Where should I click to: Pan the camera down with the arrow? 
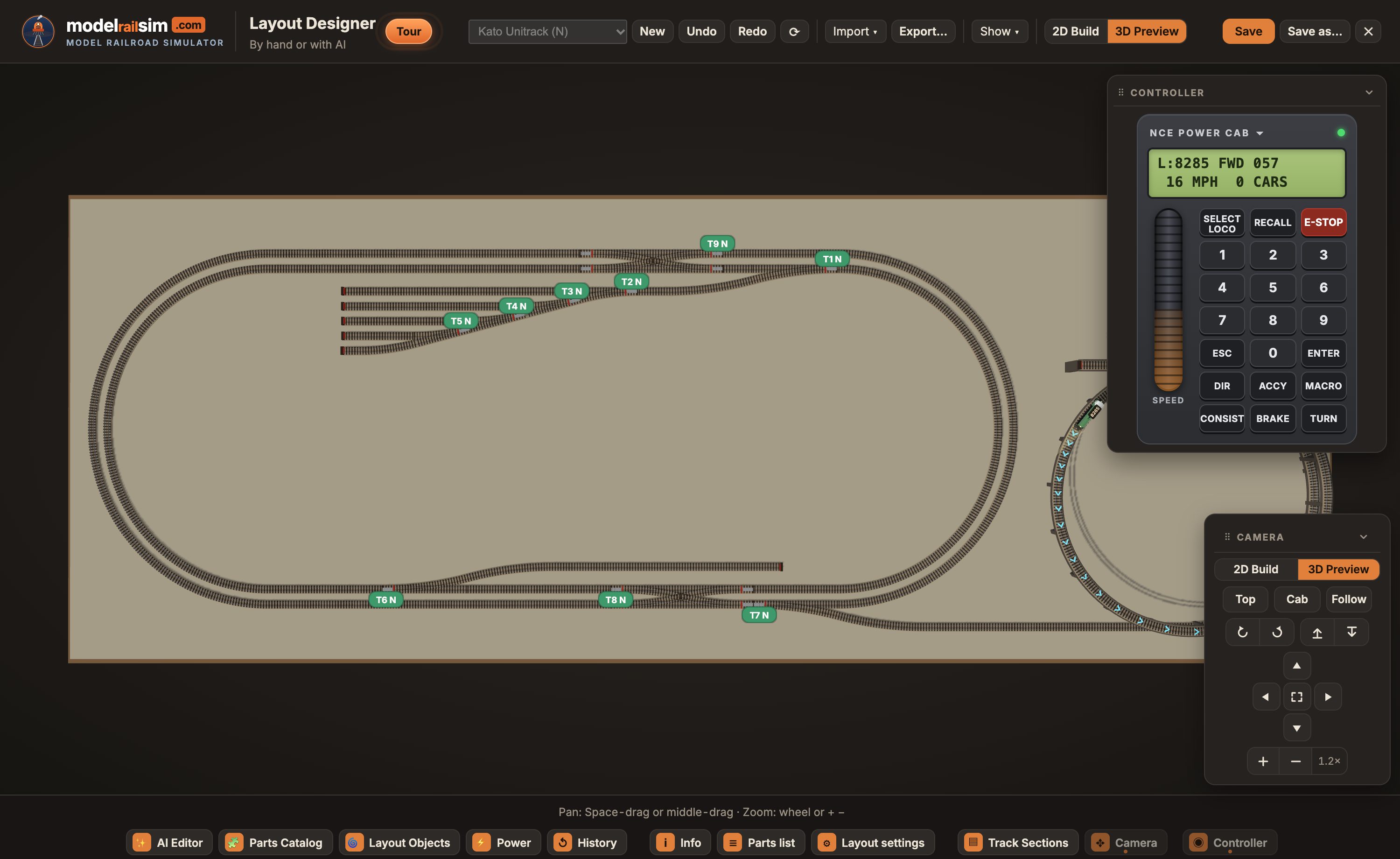tap(1296, 728)
